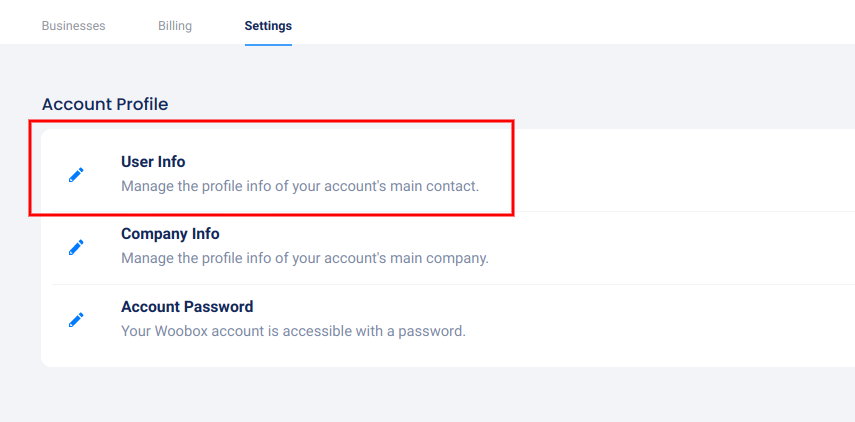Click empty space in the User Info row

click(680, 172)
